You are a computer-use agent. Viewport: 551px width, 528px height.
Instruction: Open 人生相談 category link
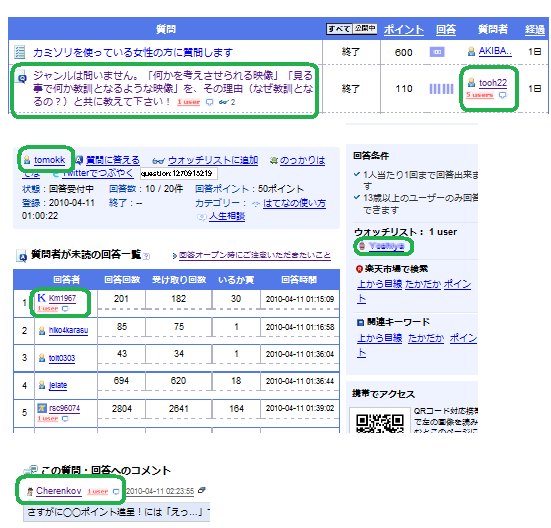pyautogui.click(x=227, y=216)
